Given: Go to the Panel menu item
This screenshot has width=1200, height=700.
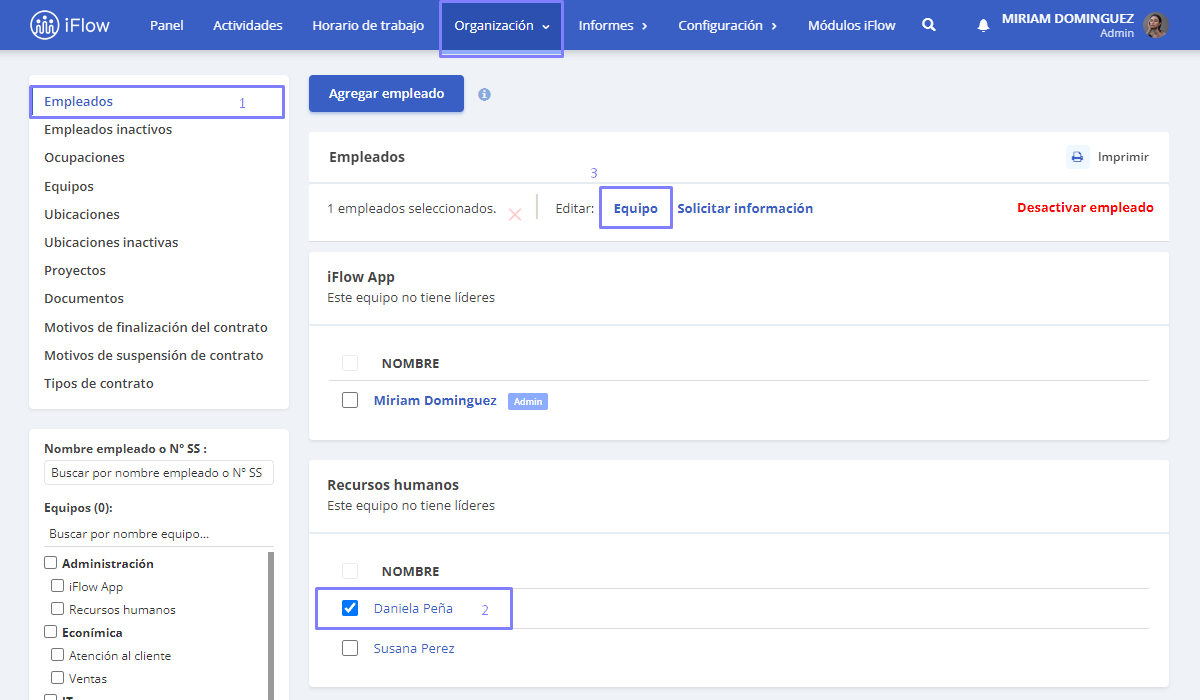Looking at the screenshot, I should [x=167, y=26].
